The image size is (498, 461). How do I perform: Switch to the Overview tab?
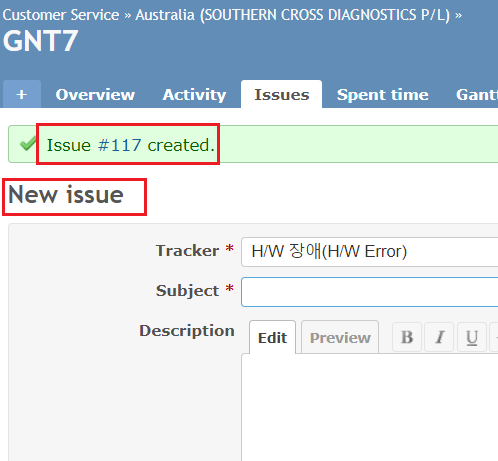(95, 95)
